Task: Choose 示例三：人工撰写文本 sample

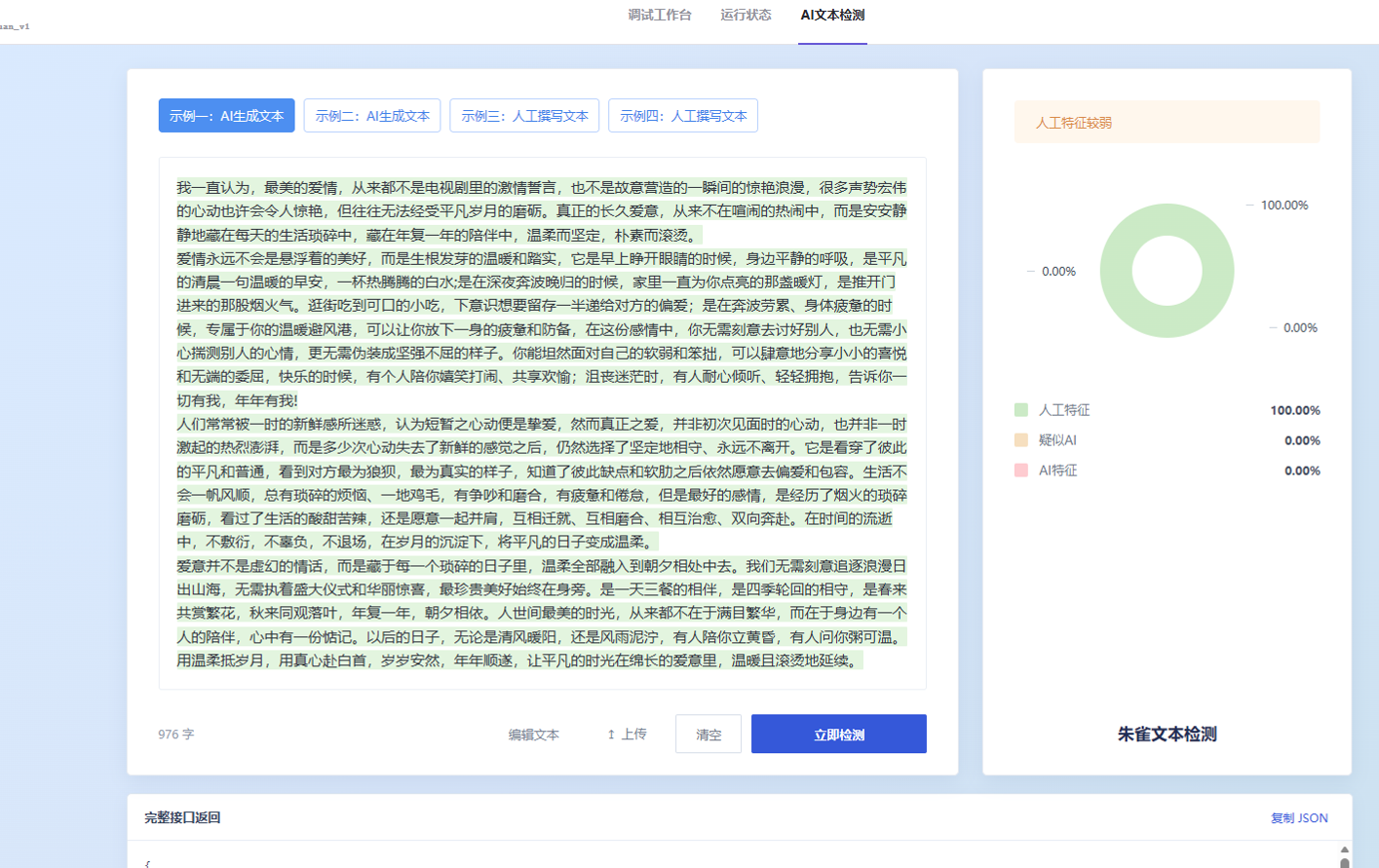Action: coord(524,116)
